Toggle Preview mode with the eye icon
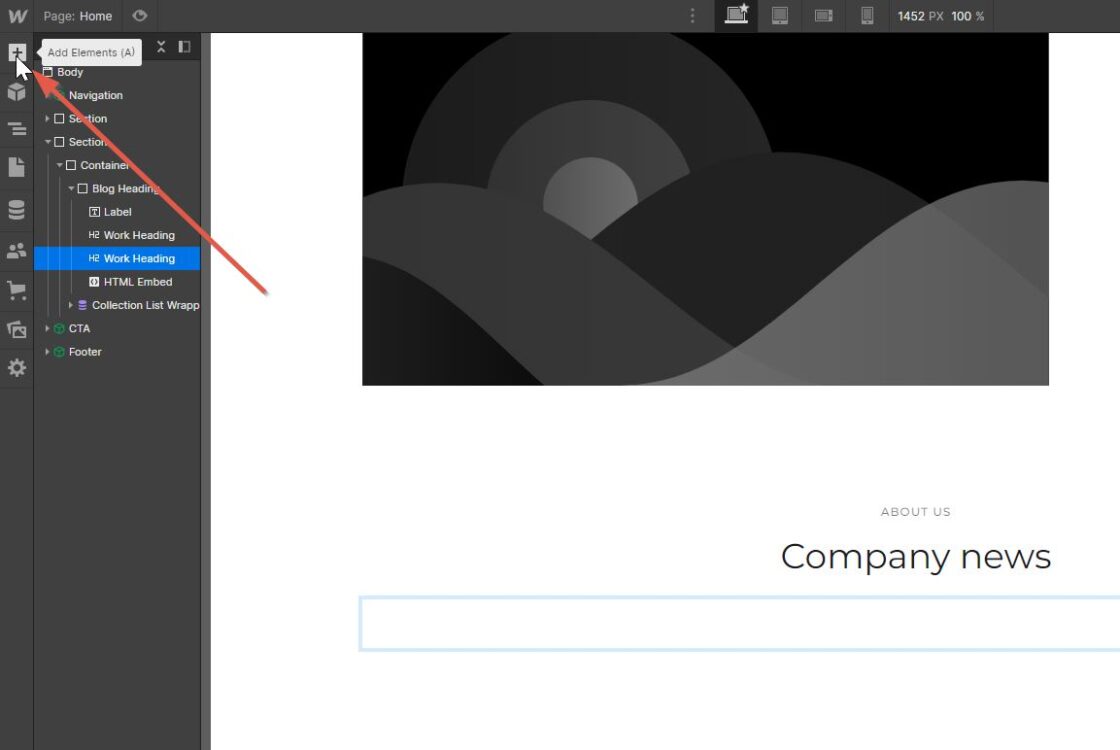Image resolution: width=1120 pixels, height=750 pixels. click(x=140, y=16)
